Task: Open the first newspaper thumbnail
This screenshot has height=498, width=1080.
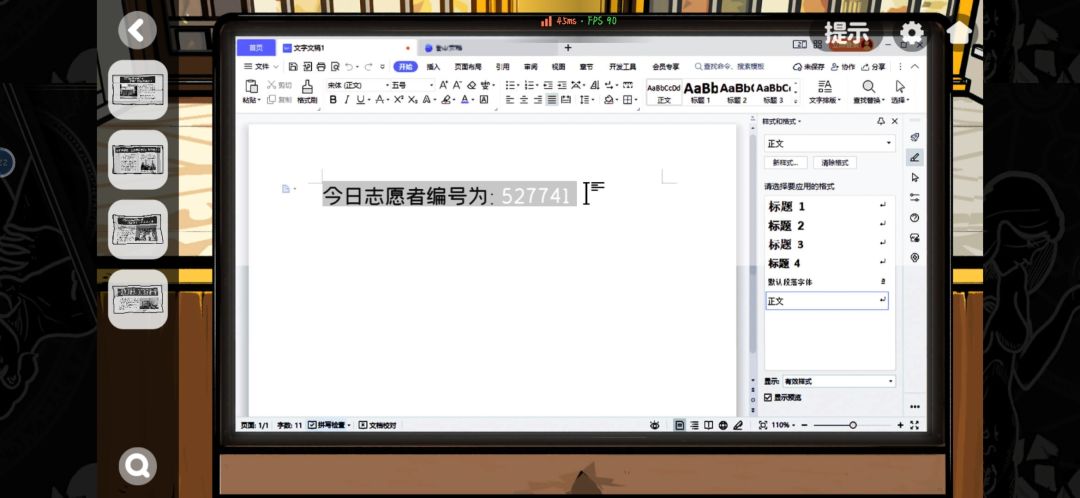Action: pos(138,90)
